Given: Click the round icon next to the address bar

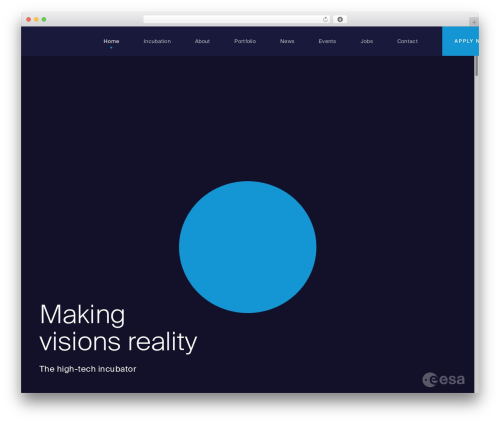Looking at the screenshot, I should click(340, 19).
